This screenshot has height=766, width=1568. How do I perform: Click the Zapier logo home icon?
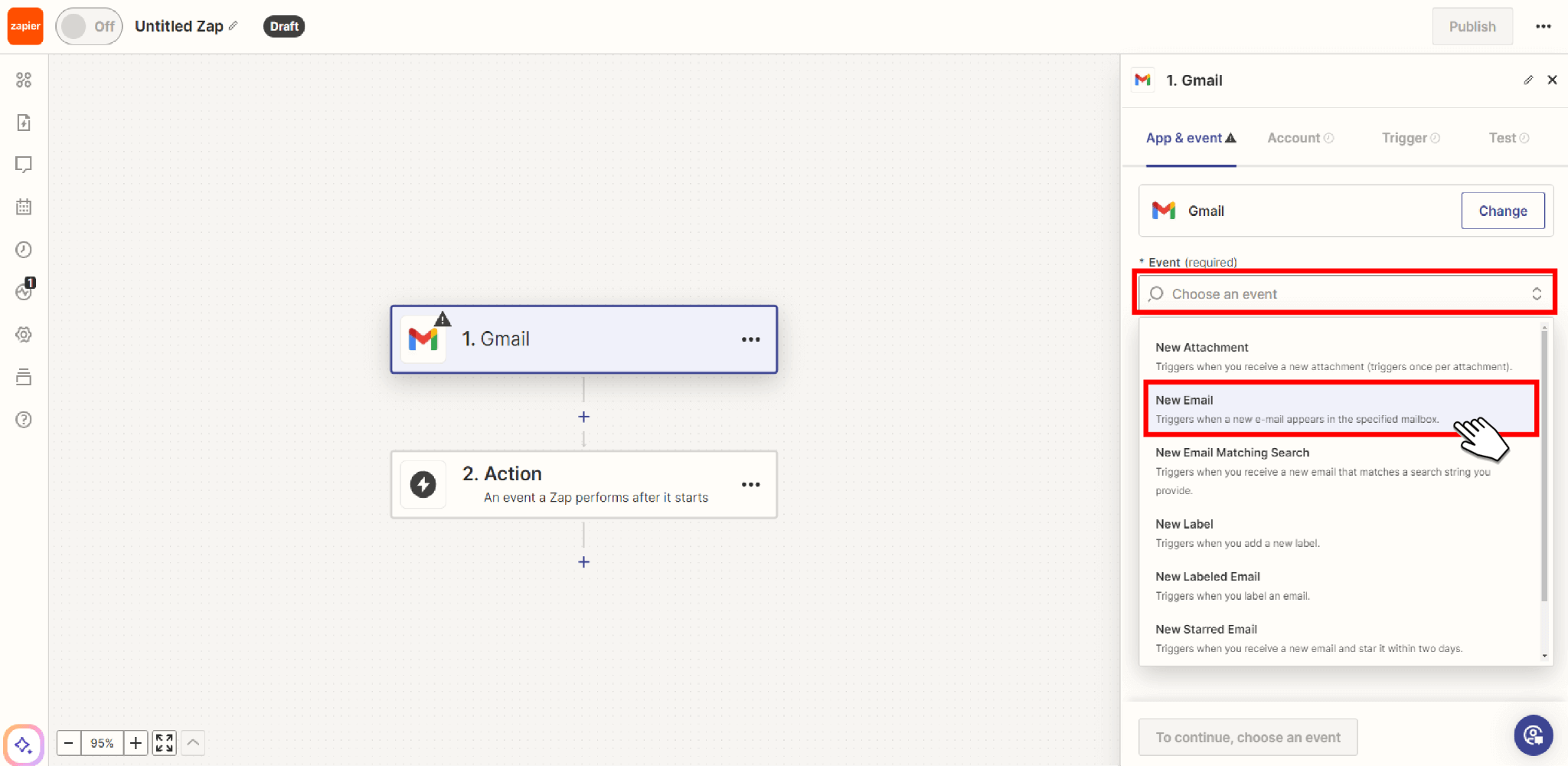[25, 26]
